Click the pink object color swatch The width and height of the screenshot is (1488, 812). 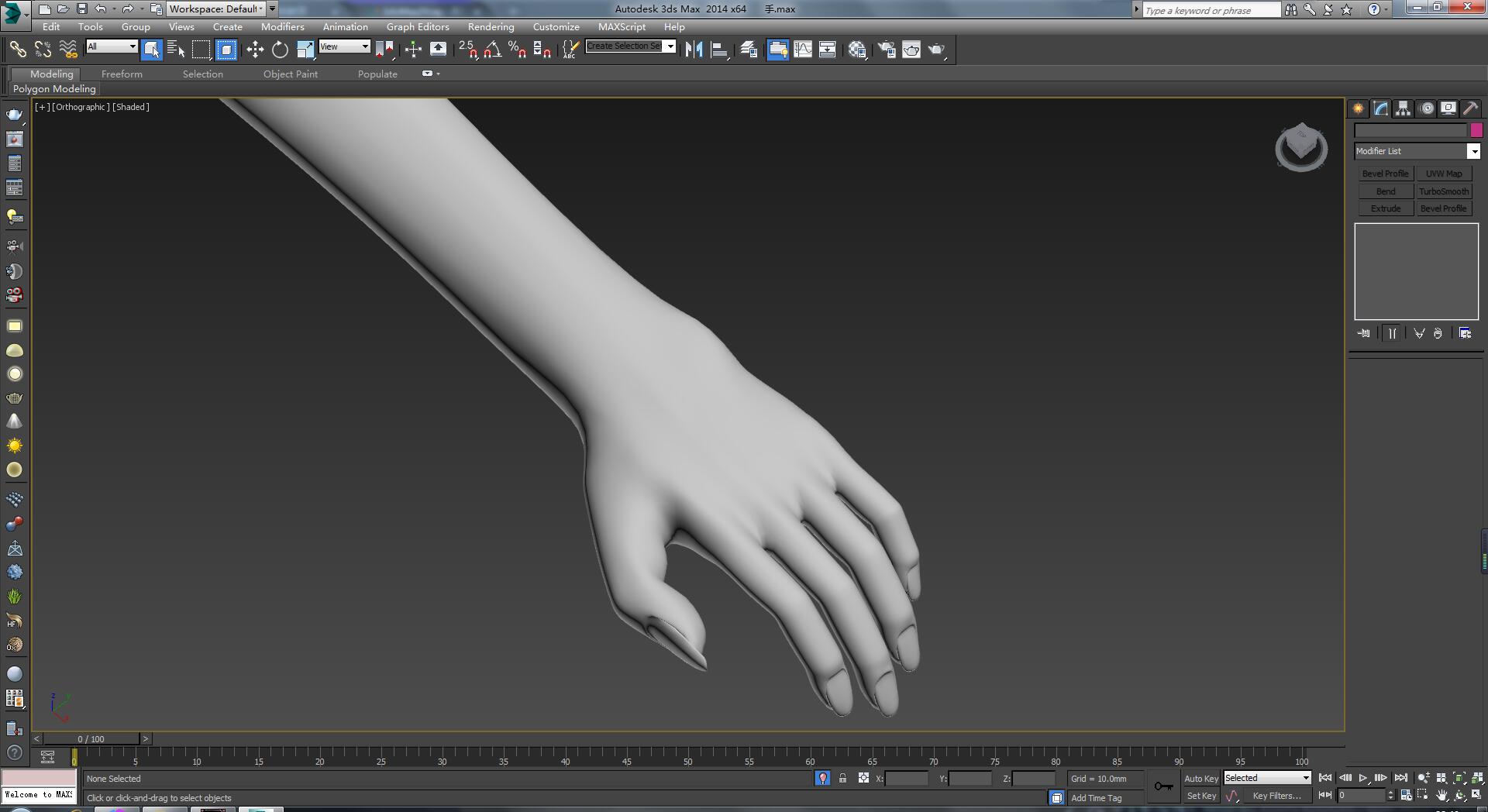1476,130
